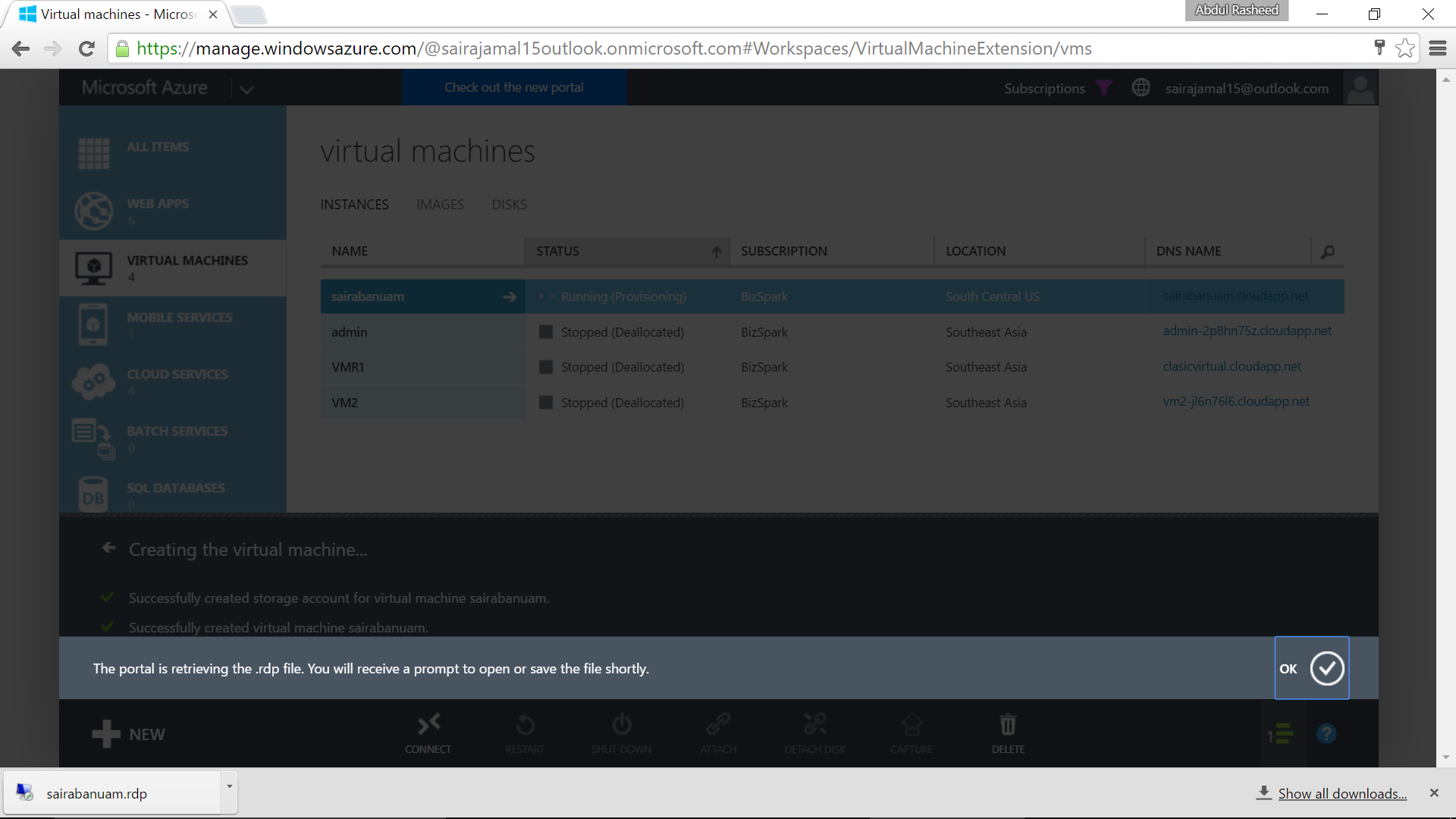Open the notifications list icon

click(1280, 734)
